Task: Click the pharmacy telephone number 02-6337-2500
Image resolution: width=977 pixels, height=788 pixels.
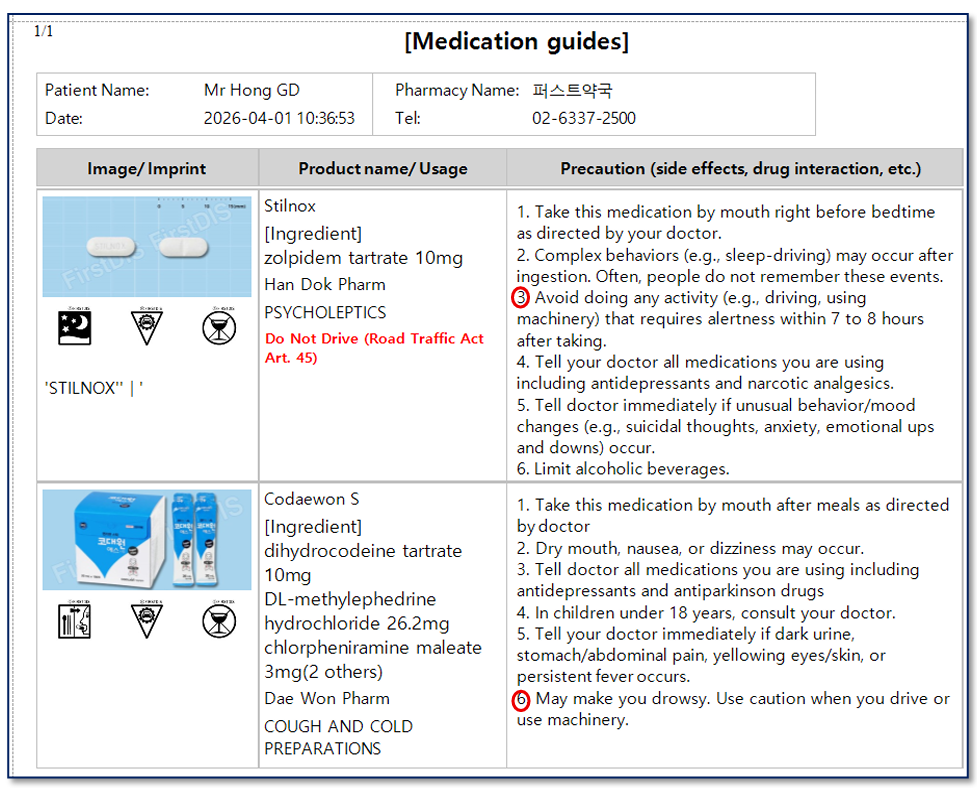Action: click(x=583, y=118)
